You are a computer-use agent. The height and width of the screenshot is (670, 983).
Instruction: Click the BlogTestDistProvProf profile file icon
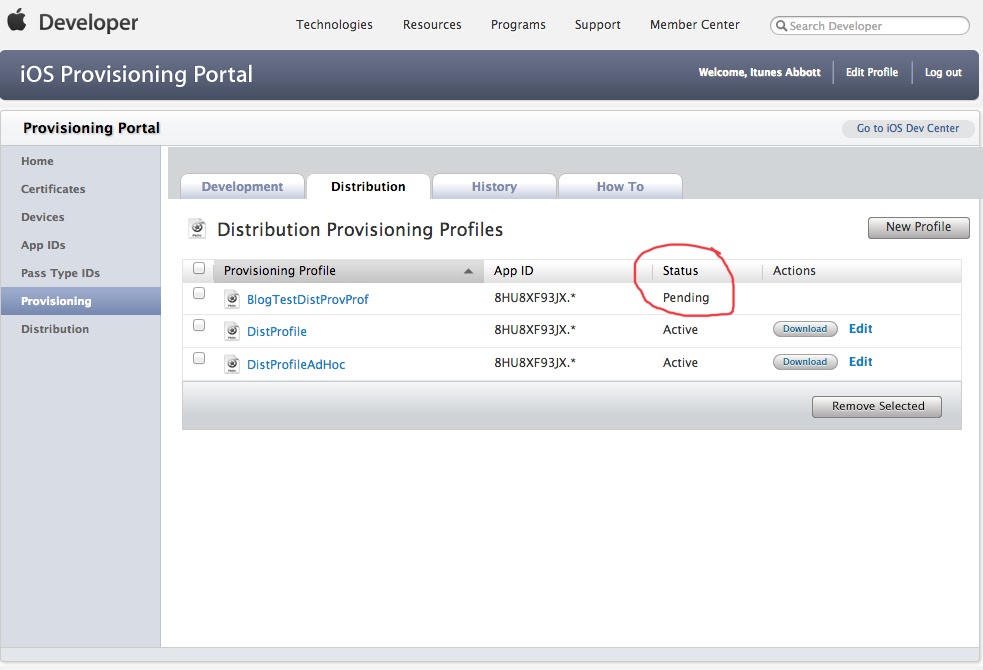[232, 299]
